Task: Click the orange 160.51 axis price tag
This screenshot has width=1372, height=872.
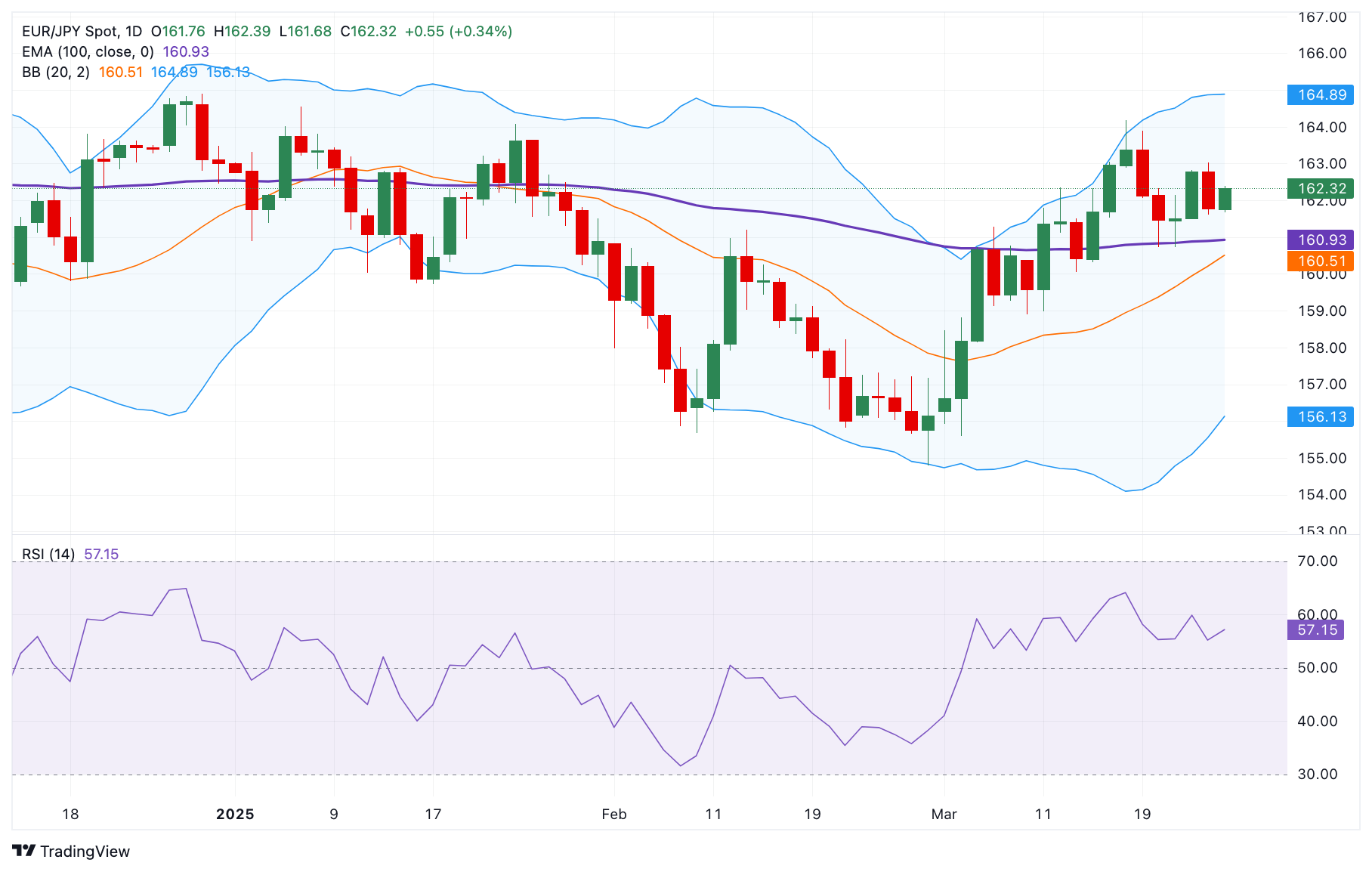Action: pos(1321,261)
